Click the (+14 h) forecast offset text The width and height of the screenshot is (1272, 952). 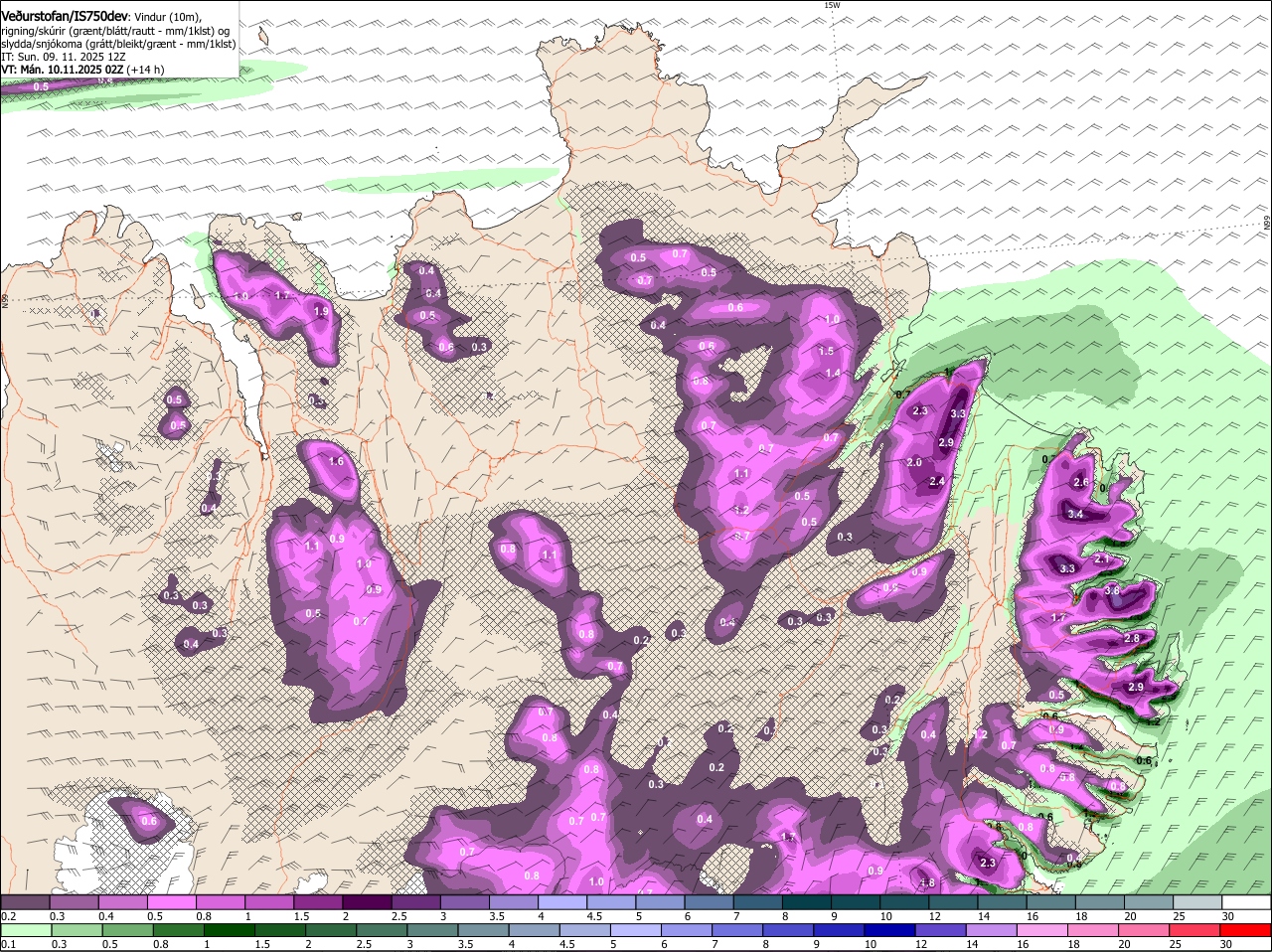145,70
